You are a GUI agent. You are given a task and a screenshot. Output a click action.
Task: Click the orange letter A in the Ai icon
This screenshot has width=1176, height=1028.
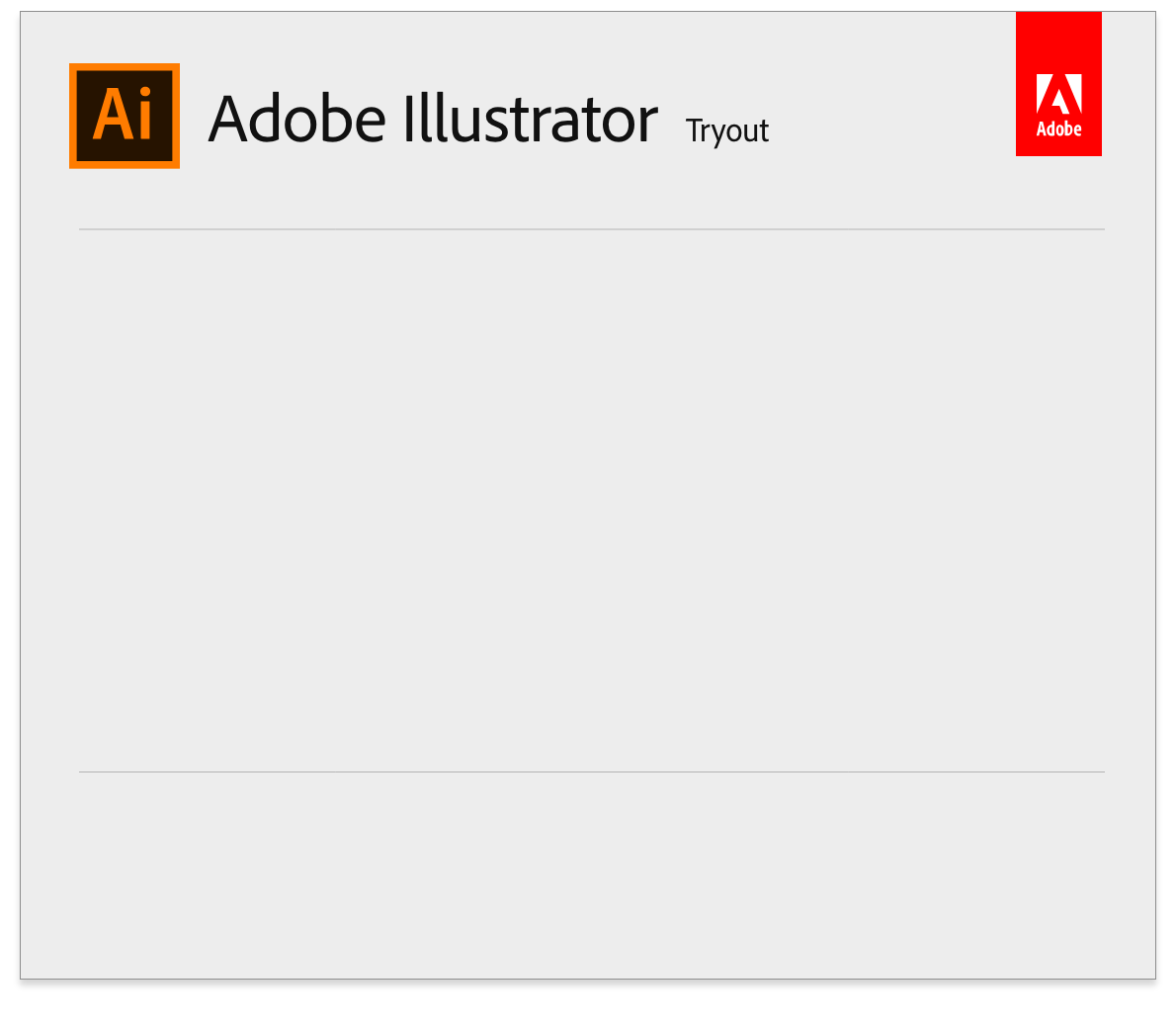point(113,114)
